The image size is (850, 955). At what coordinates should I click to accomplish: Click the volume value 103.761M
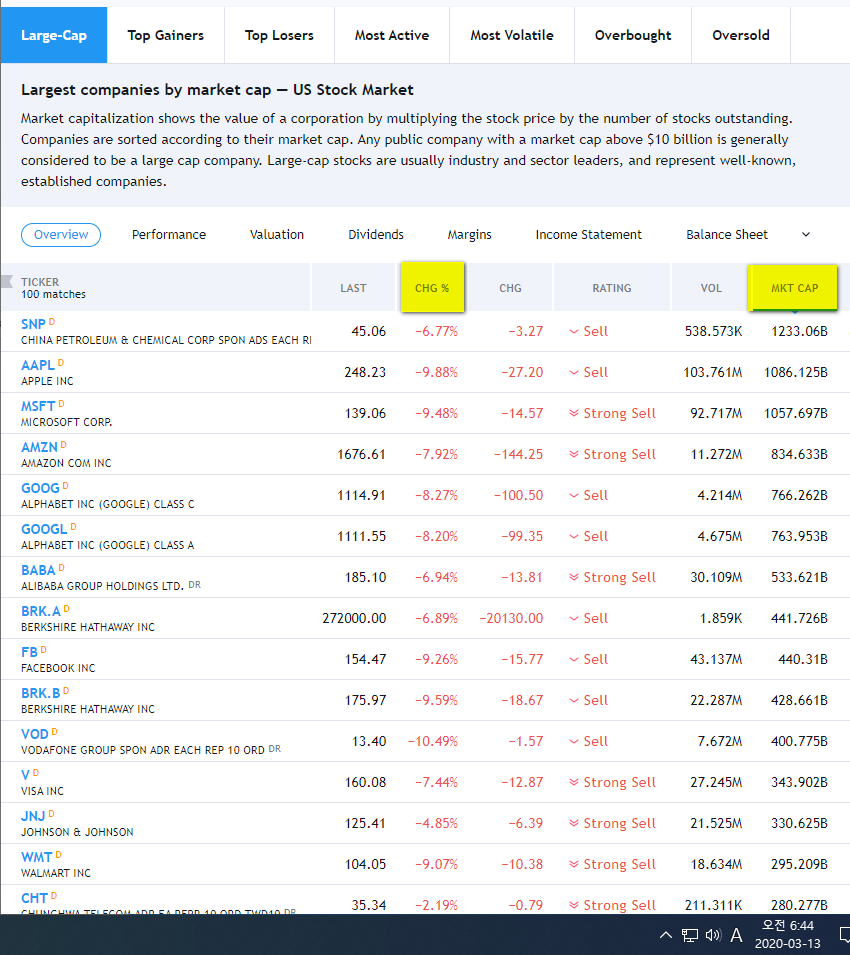tap(712, 372)
